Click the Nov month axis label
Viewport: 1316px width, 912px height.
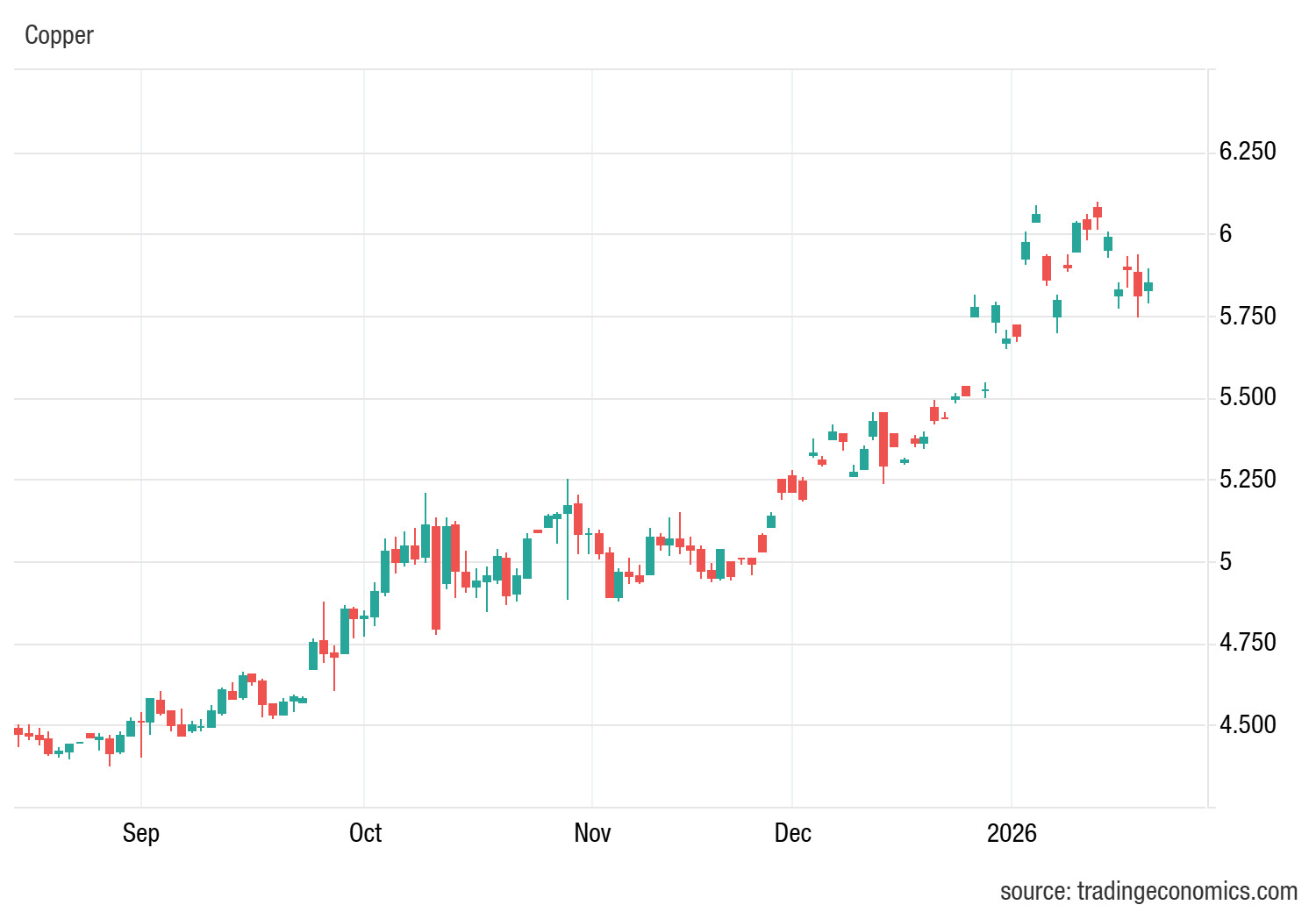click(592, 832)
